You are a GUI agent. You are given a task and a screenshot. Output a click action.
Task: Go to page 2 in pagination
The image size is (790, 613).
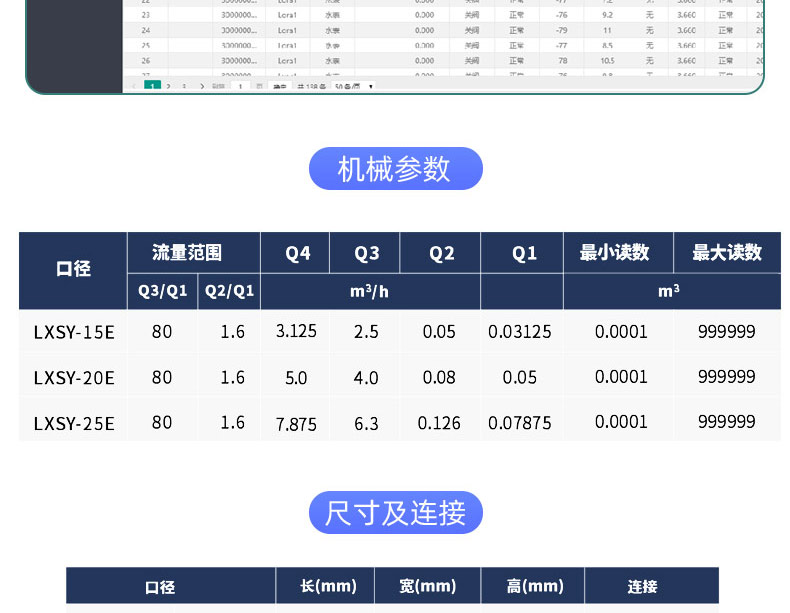coord(168,87)
